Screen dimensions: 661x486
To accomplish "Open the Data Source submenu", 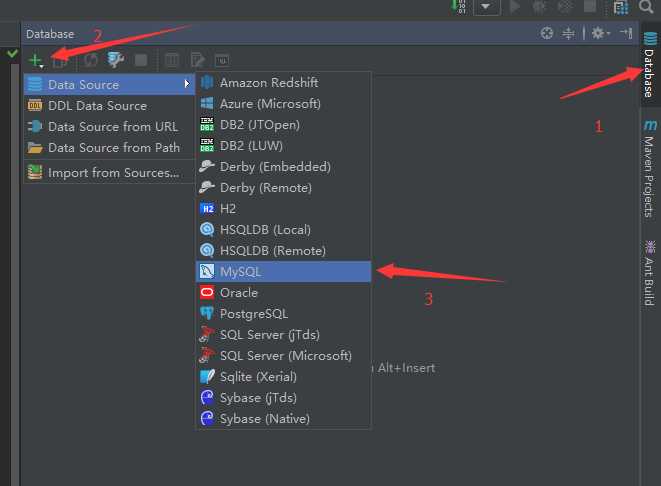I will [109, 84].
